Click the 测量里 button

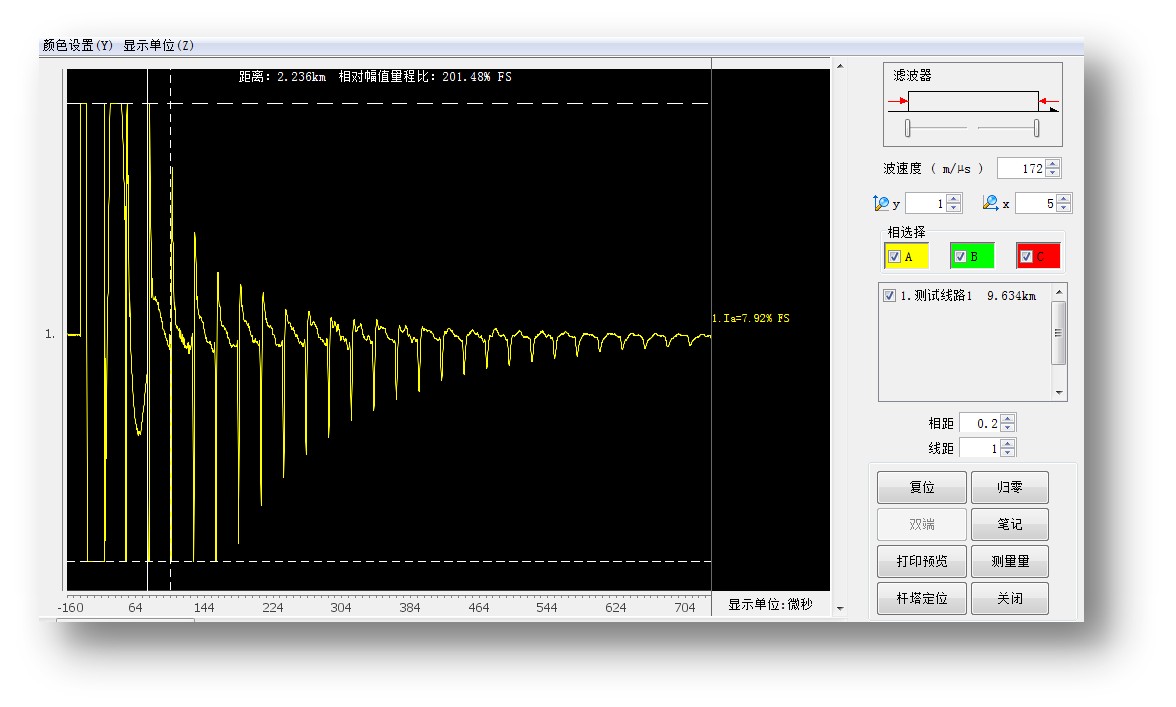[x=1010, y=562]
